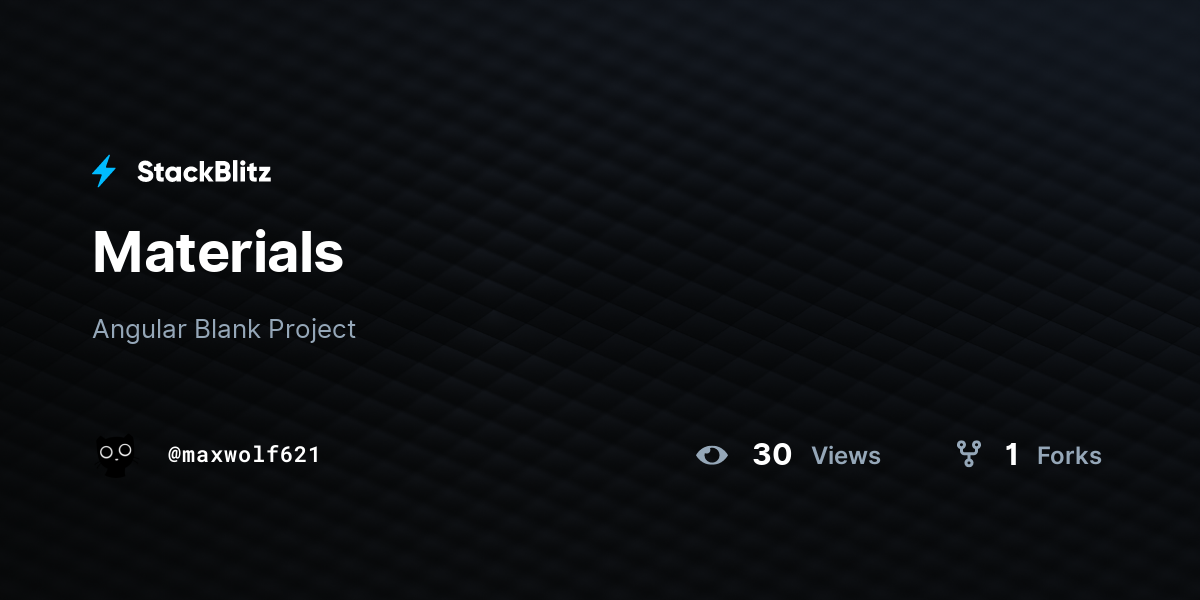Click the Angular Blank Project description

224,329
